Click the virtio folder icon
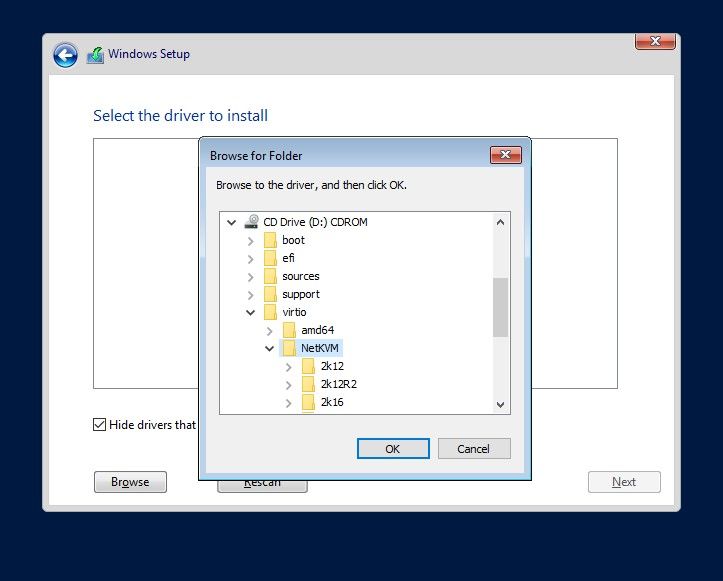 pyautogui.click(x=270, y=312)
